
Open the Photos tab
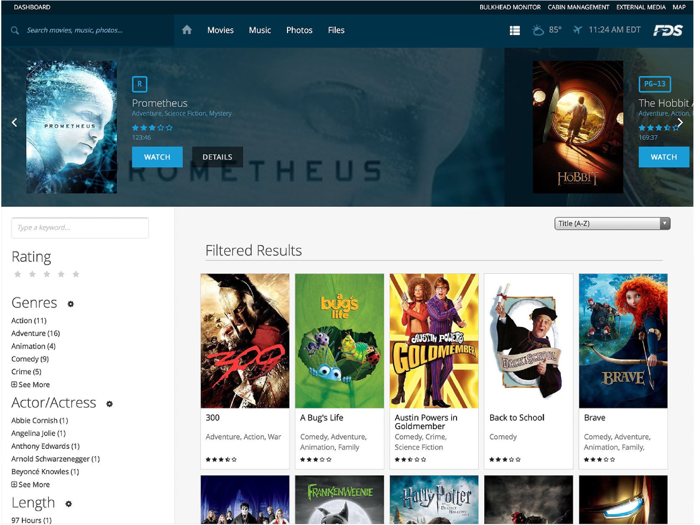(299, 30)
